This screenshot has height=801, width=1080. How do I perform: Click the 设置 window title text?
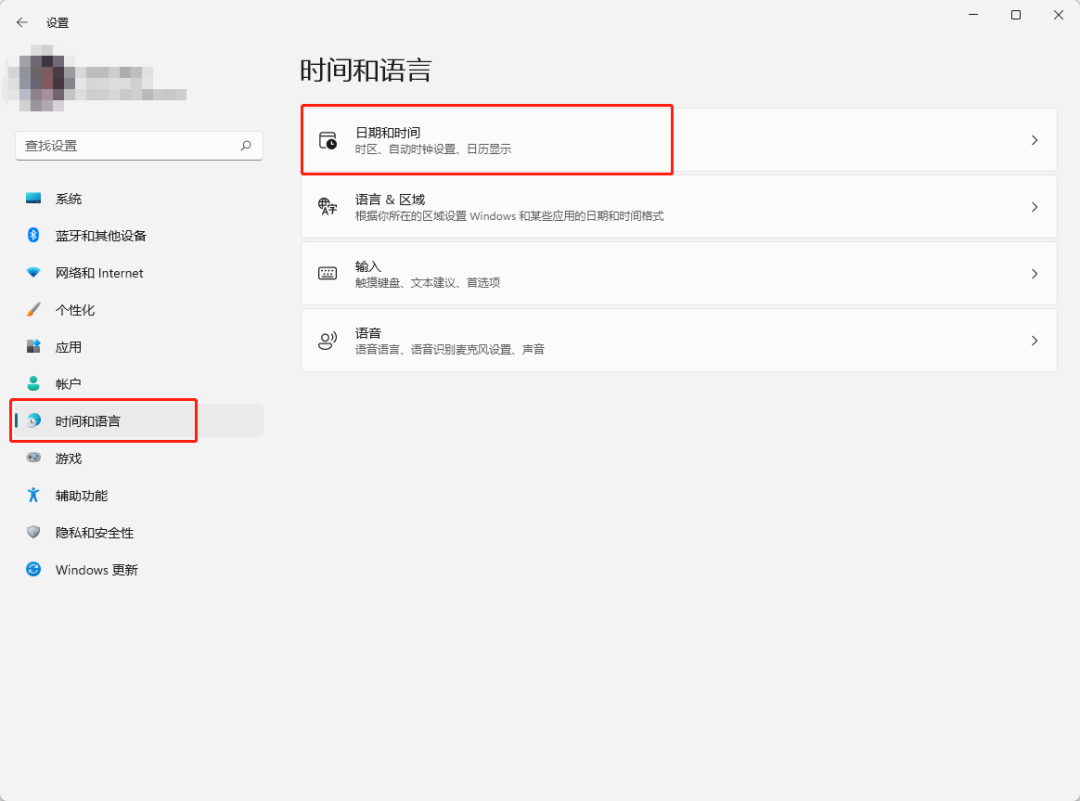click(58, 23)
